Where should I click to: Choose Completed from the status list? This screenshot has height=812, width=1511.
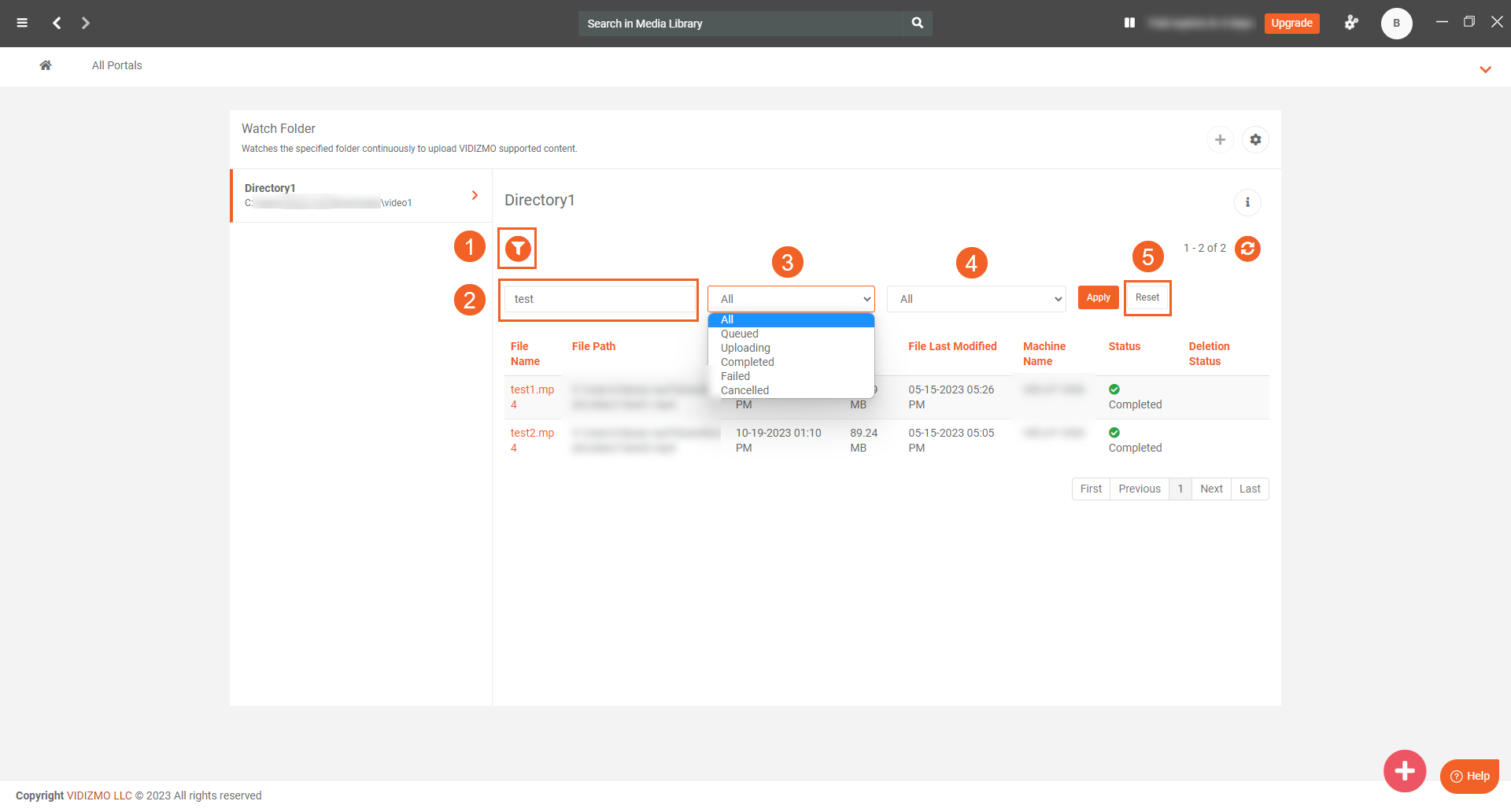click(747, 362)
